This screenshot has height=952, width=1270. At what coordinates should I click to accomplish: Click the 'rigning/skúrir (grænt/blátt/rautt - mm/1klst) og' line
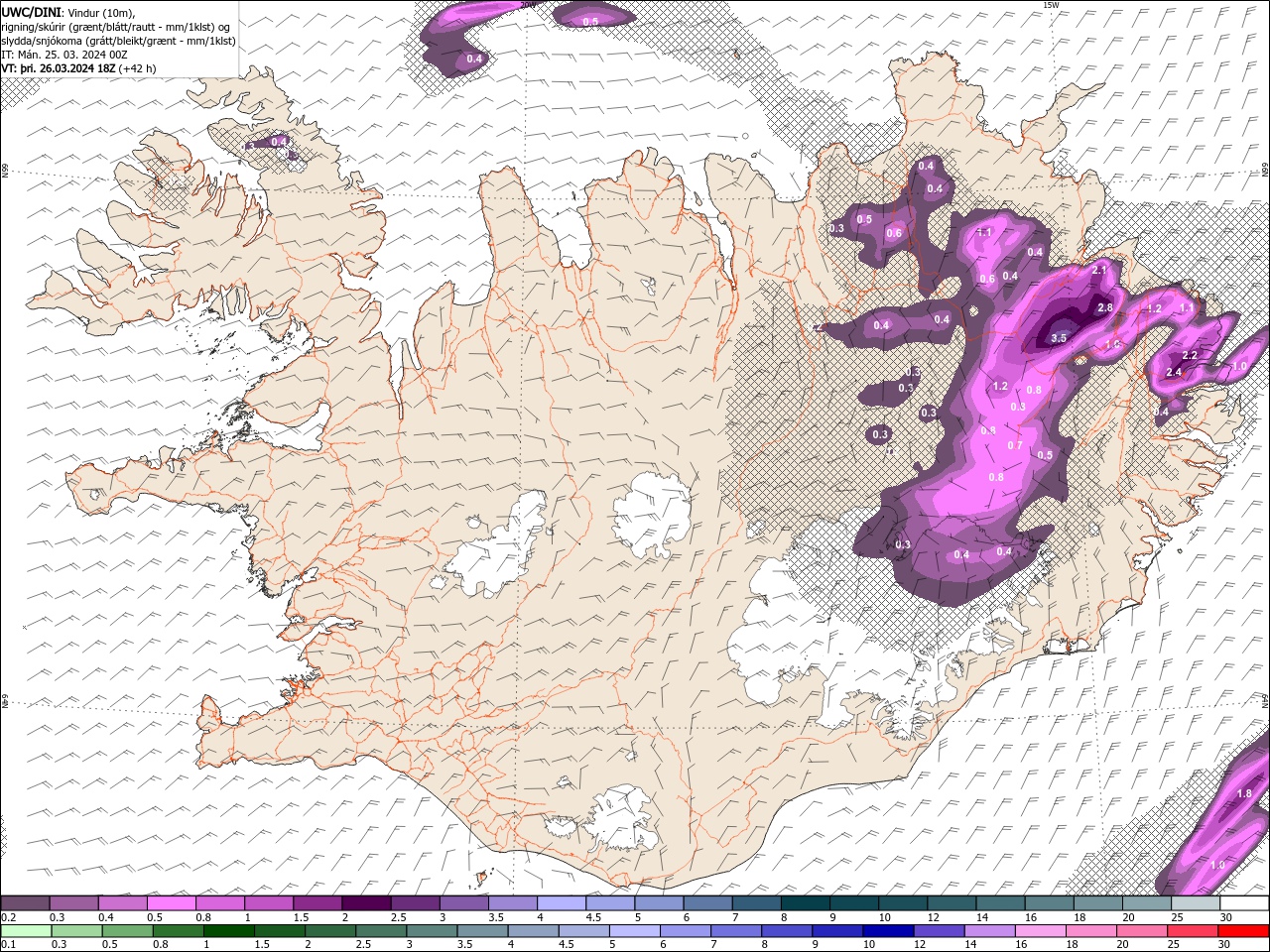pyautogui.click(x=115, y=27)
